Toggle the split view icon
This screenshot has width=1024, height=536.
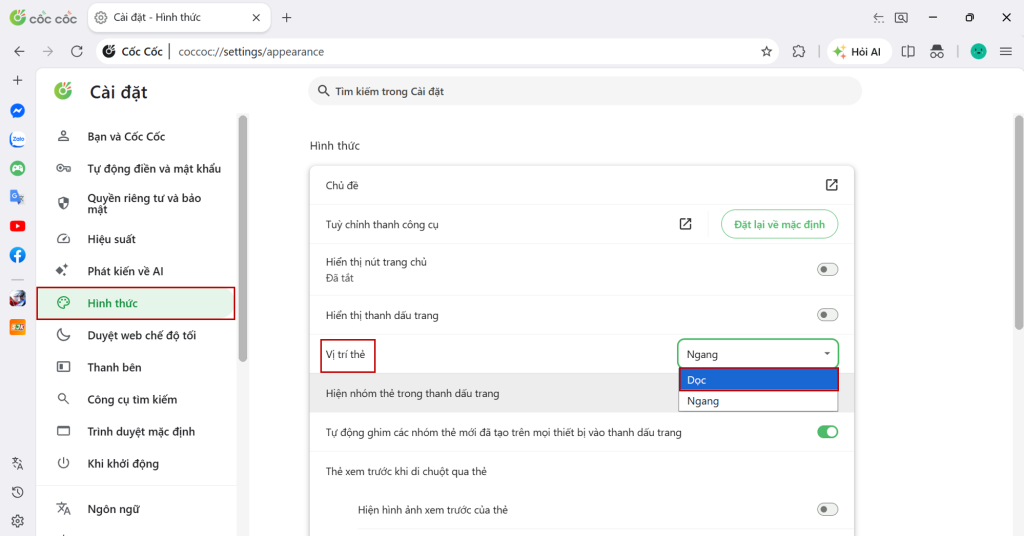(908, 52)
